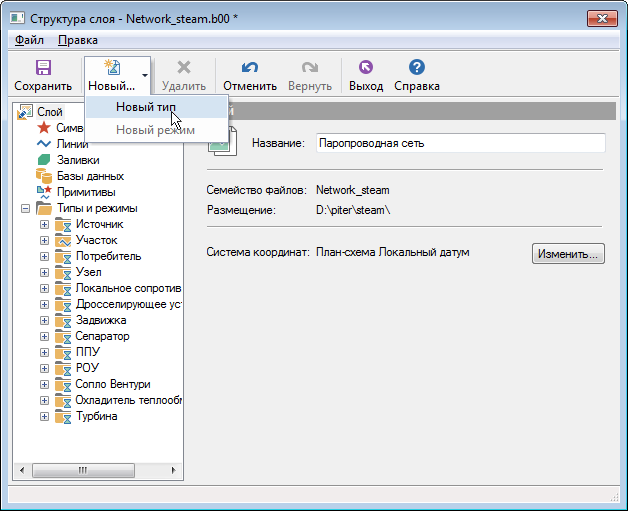Click the Отменить undo icon

tap(250, 68)
